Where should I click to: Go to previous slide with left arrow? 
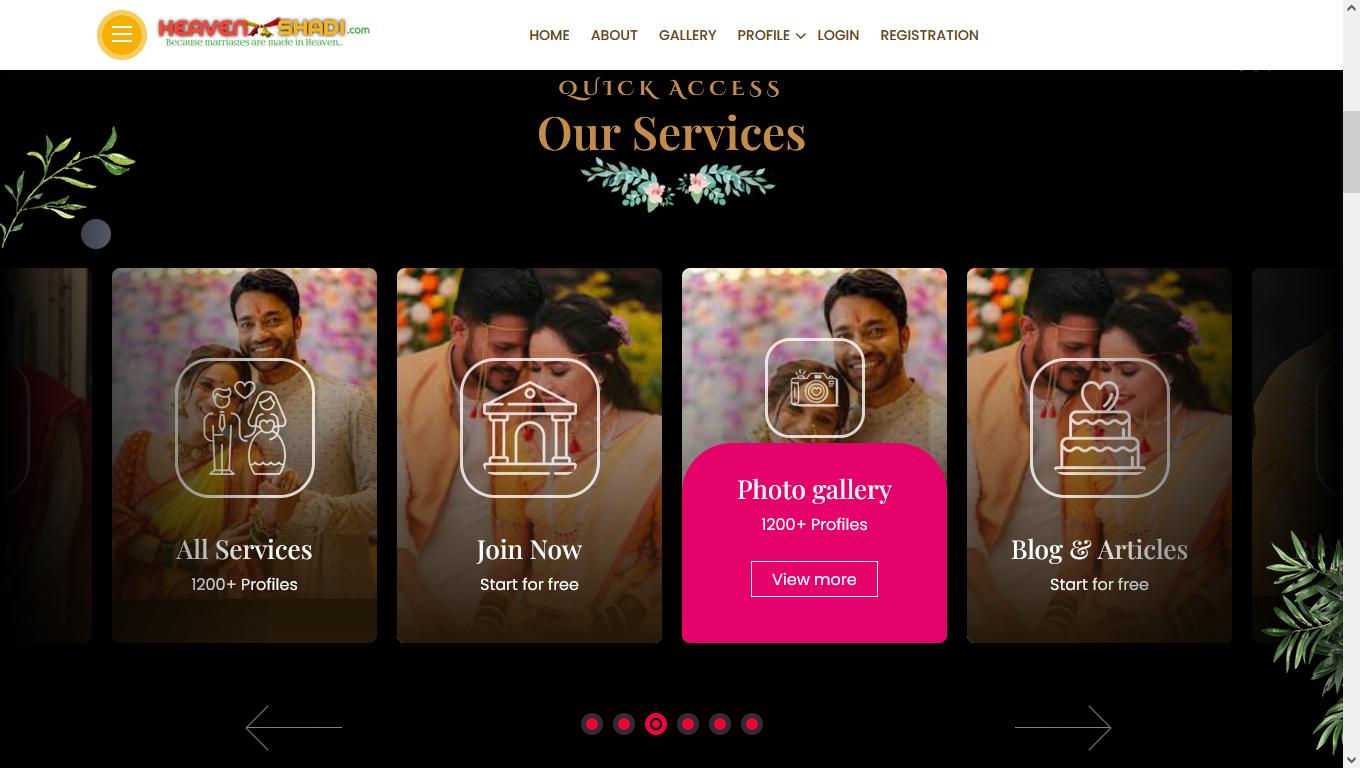294,728
